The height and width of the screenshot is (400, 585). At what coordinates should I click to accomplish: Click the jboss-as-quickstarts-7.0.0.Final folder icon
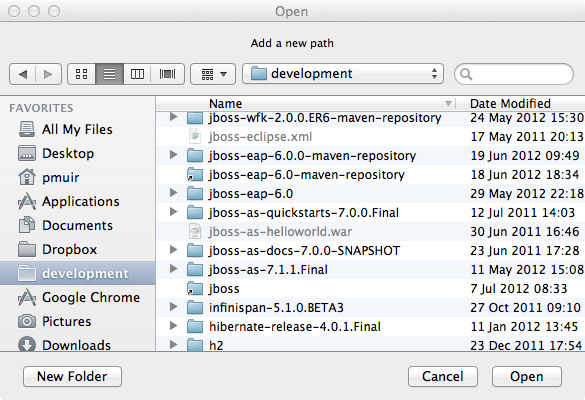coord(195,212)
